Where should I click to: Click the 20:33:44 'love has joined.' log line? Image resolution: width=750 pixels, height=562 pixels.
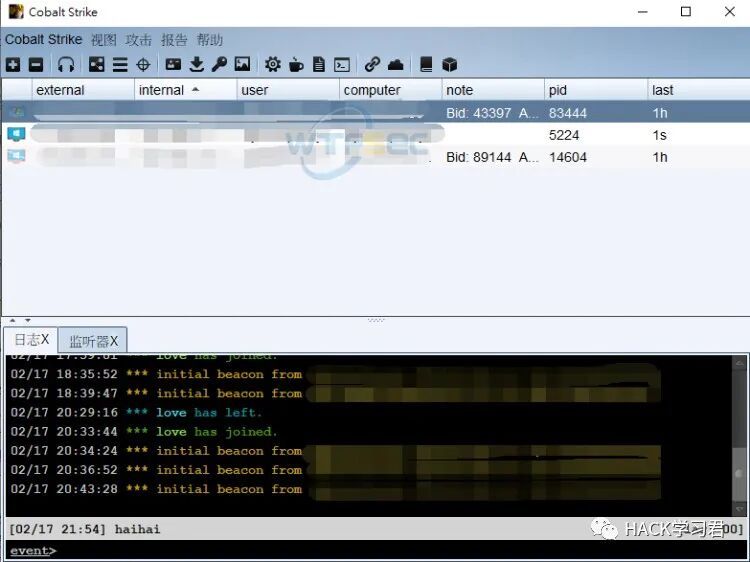[x=143, y=431]
